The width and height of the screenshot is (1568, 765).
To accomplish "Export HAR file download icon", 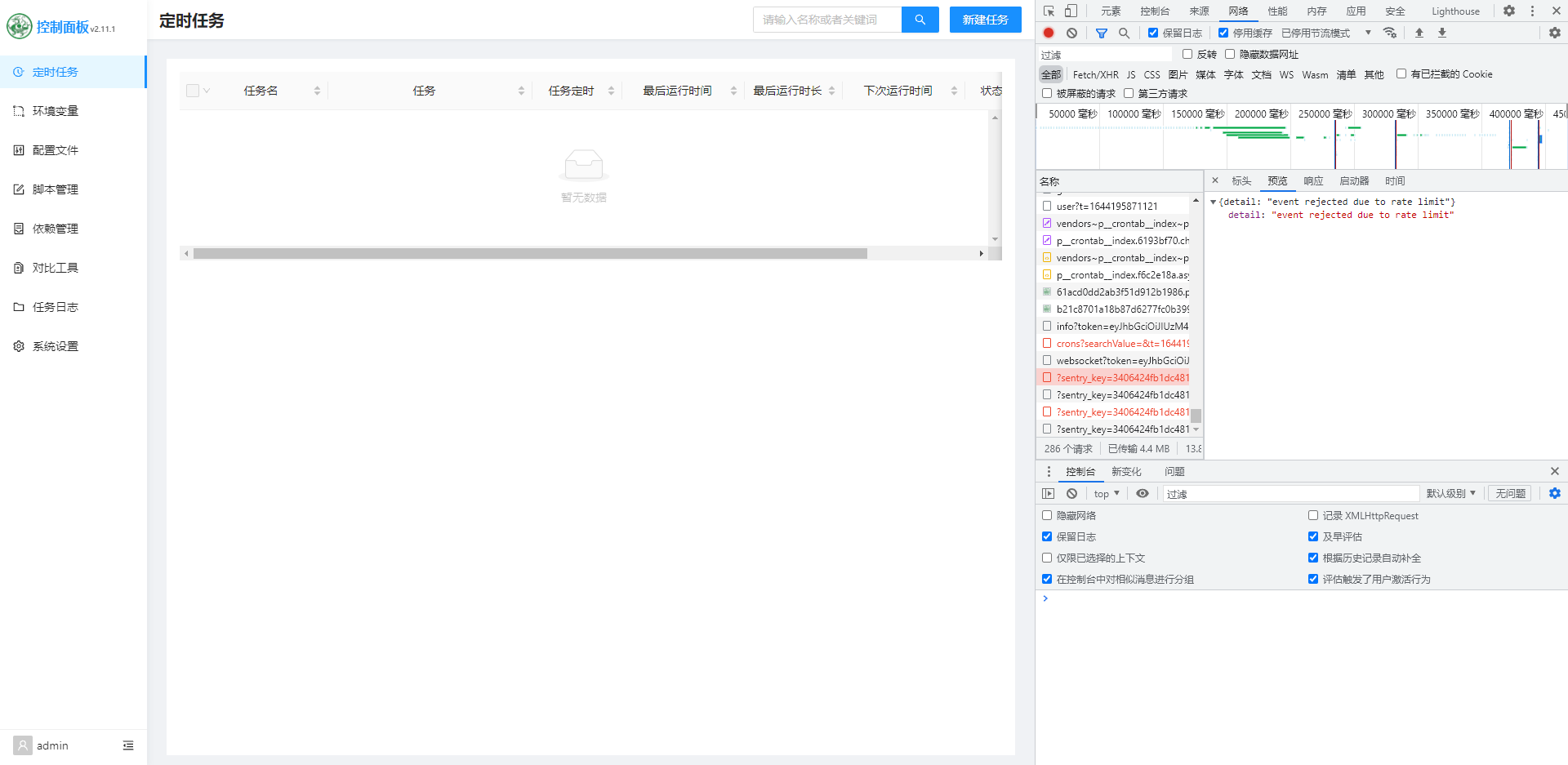I will tap(1442, 33).
